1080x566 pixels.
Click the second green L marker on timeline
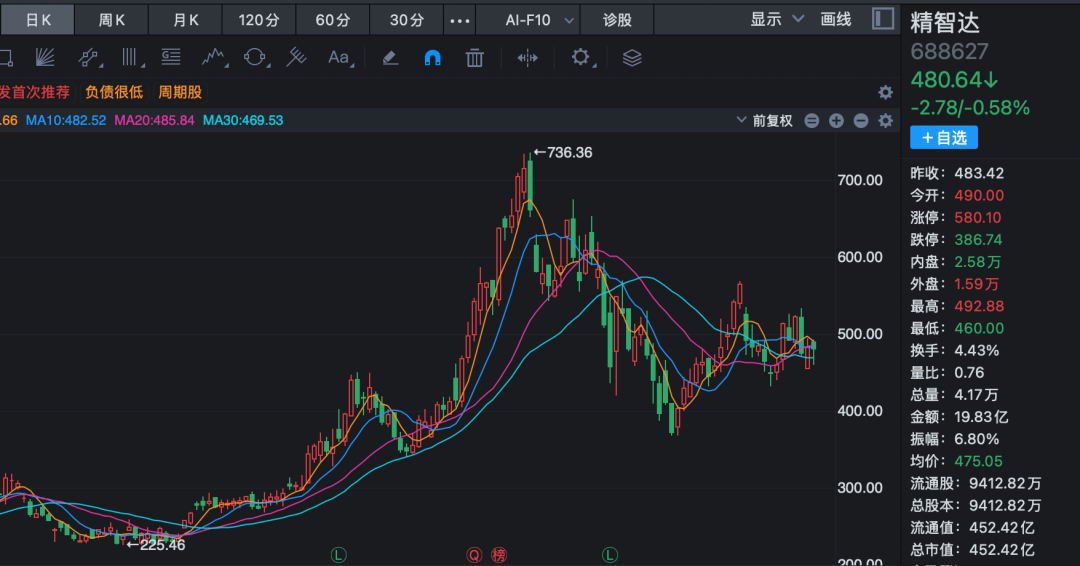(610, 554)
